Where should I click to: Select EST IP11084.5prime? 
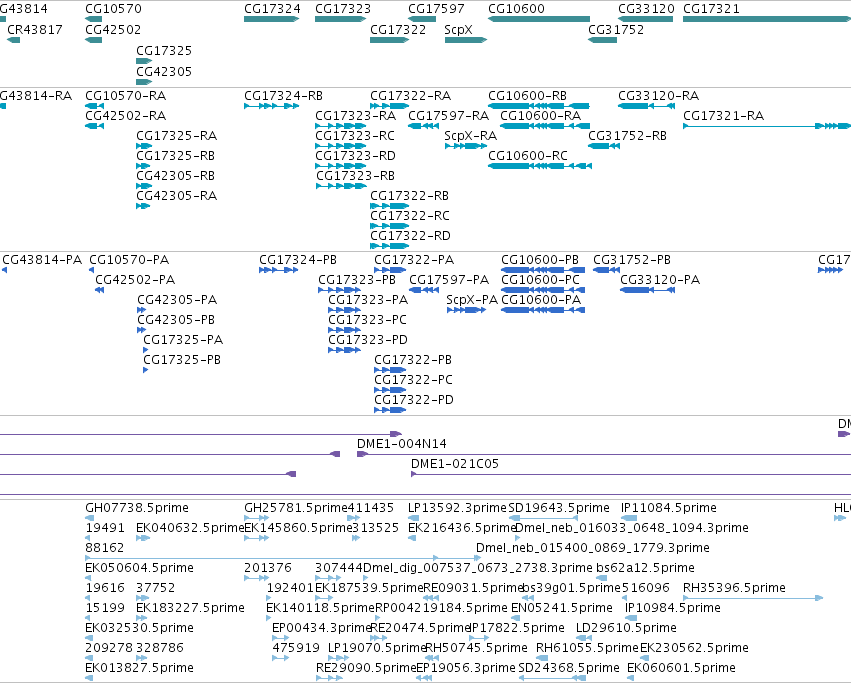click(x=629, y=518)
